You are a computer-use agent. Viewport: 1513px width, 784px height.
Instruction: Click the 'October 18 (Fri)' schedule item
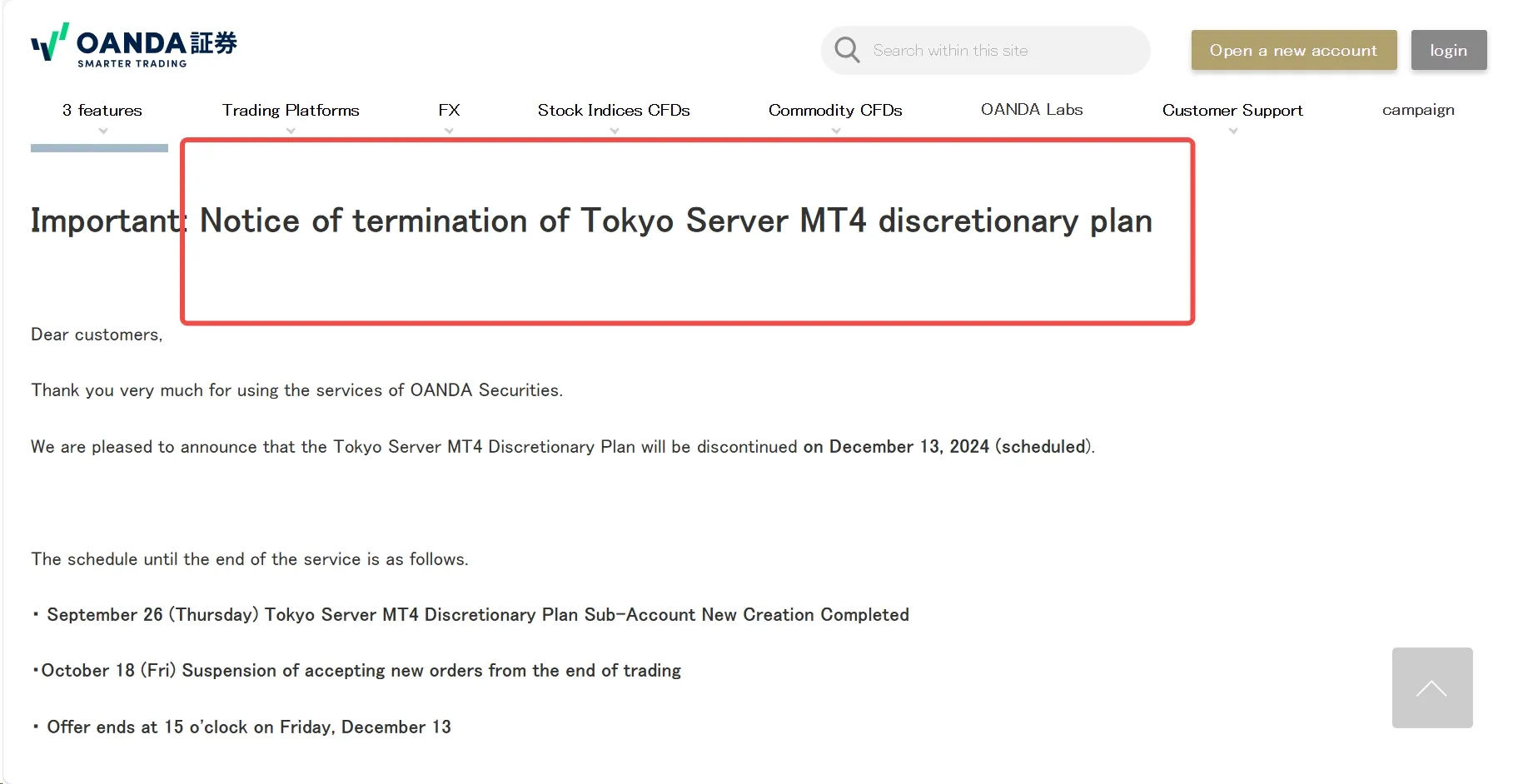(356, 671)
